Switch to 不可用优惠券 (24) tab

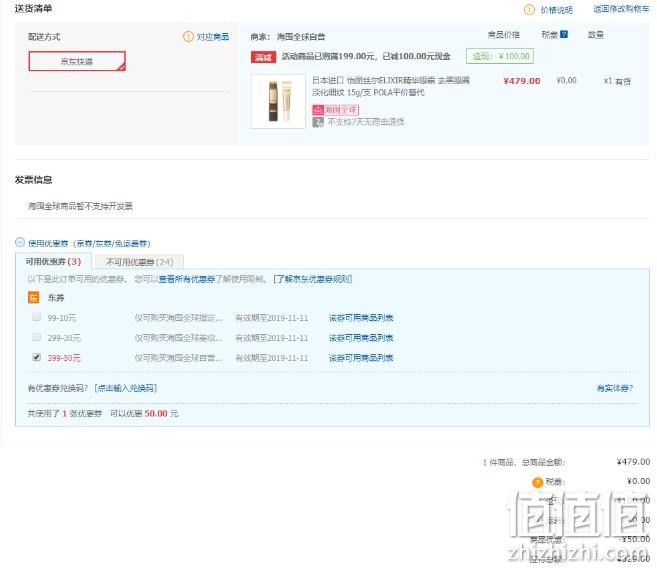(x=139, y=262)
